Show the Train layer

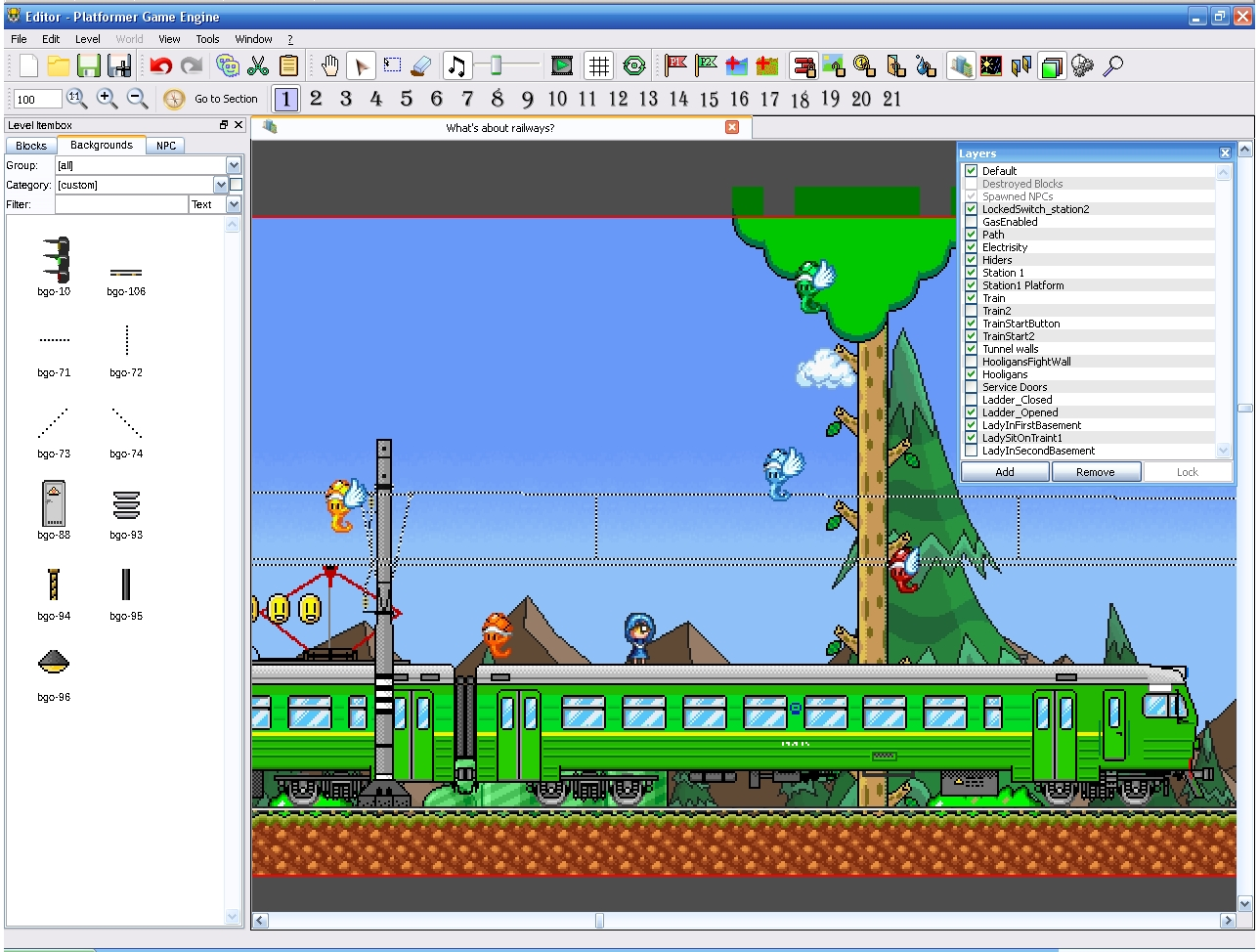point(971,298)
